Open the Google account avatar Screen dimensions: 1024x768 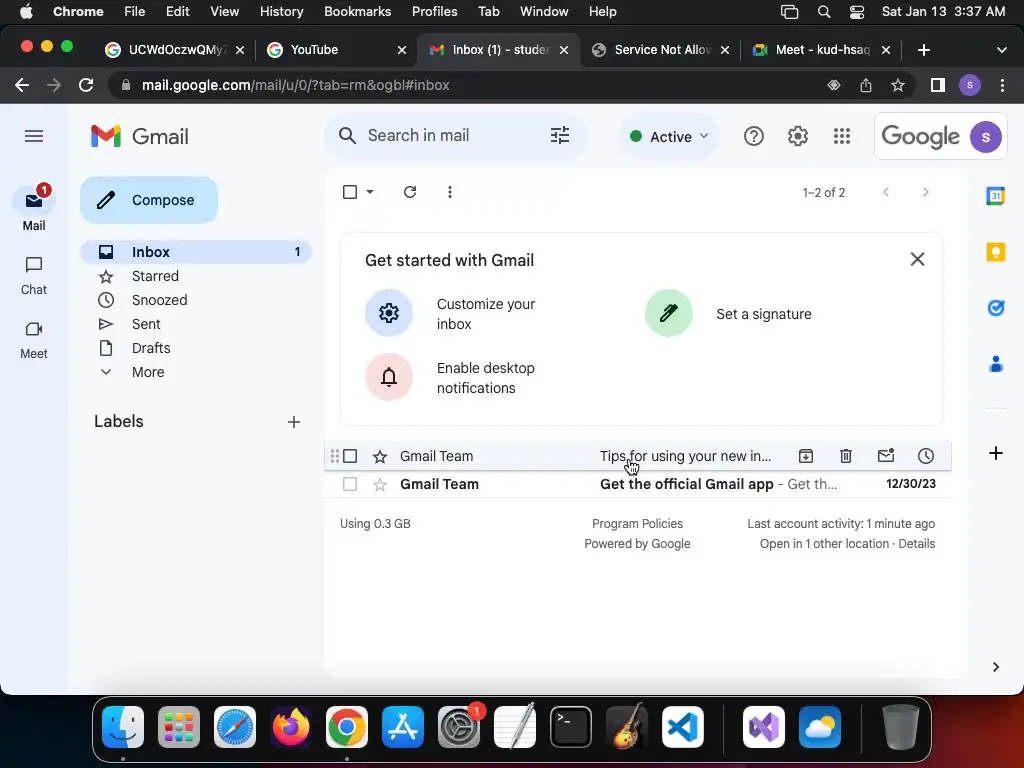tap(985, 136)
